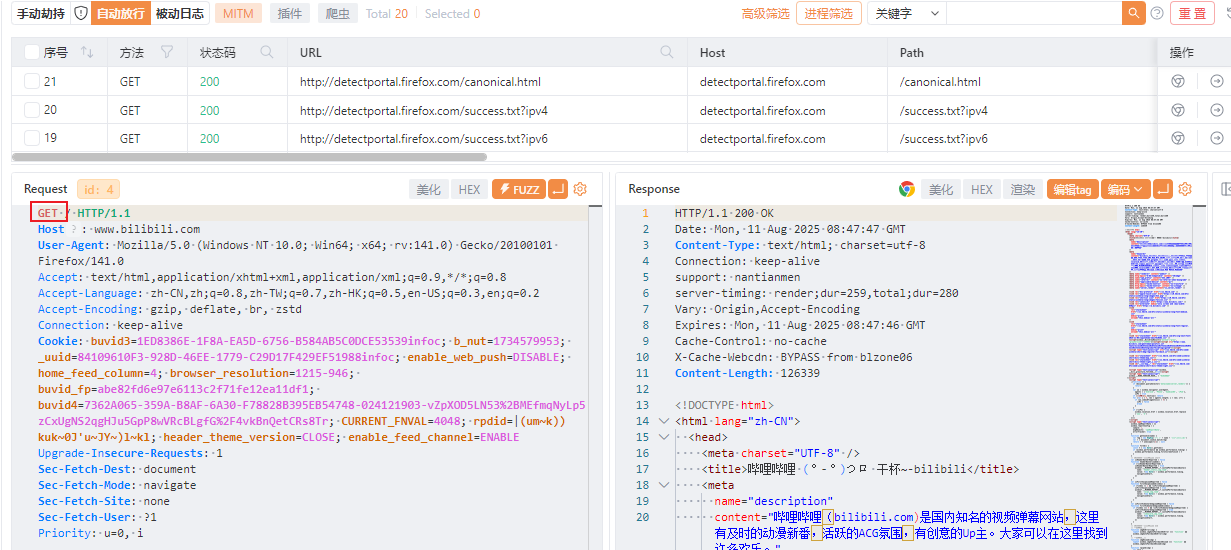Check the box for row 20
The image size is (1231, 550).
(x=32, y=110)
